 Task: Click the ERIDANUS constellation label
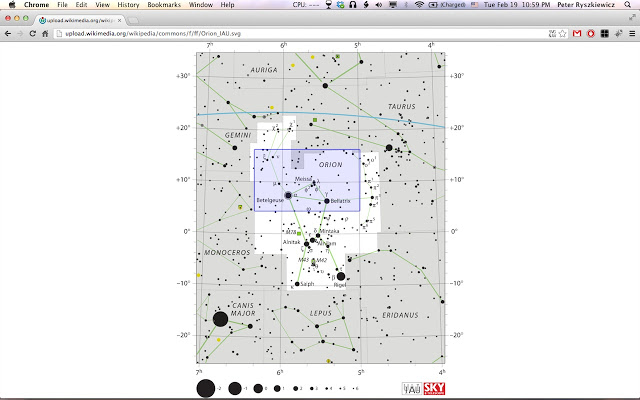400,315
